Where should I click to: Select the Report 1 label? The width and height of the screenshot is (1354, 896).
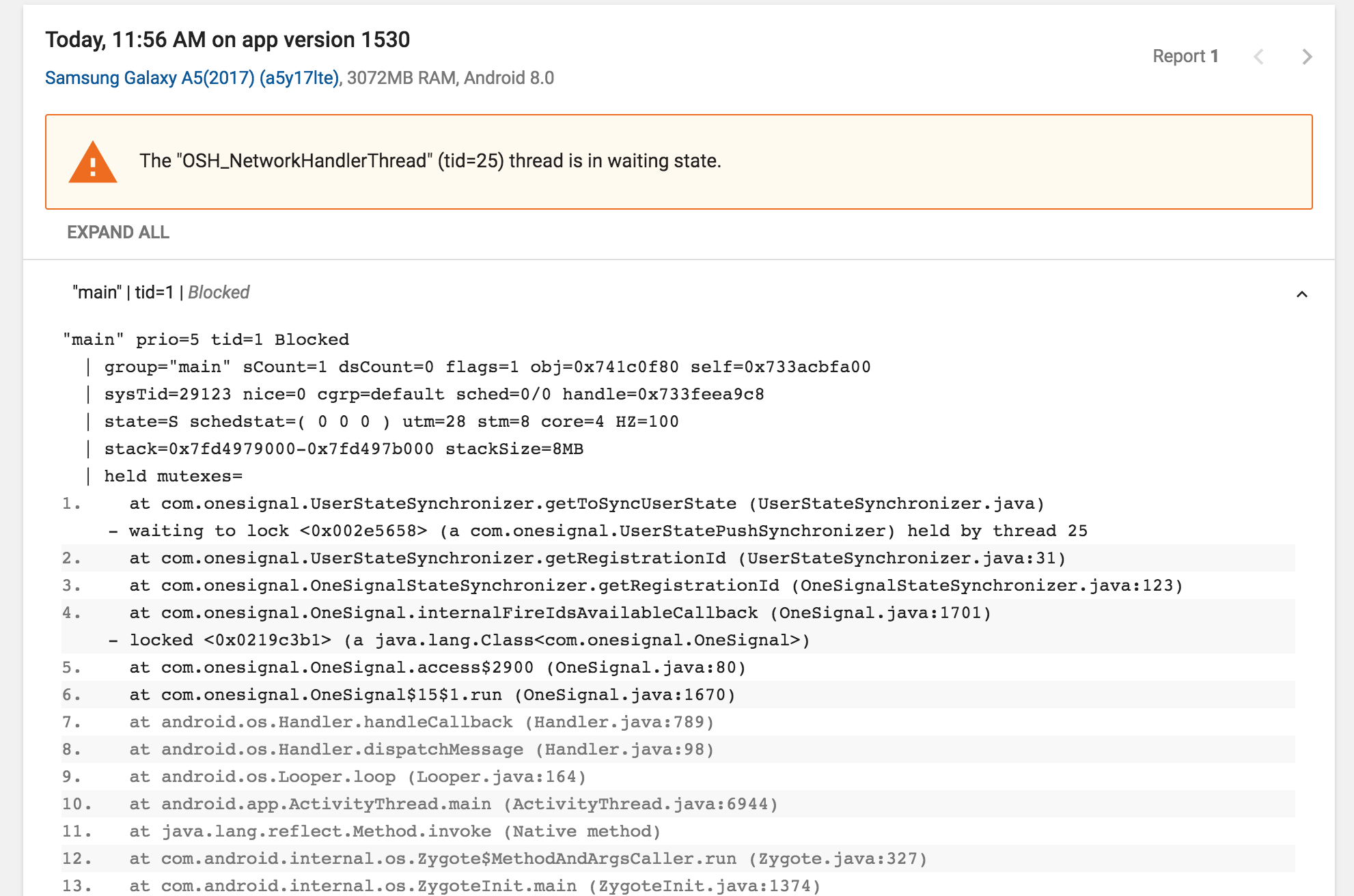(1185, 56)
